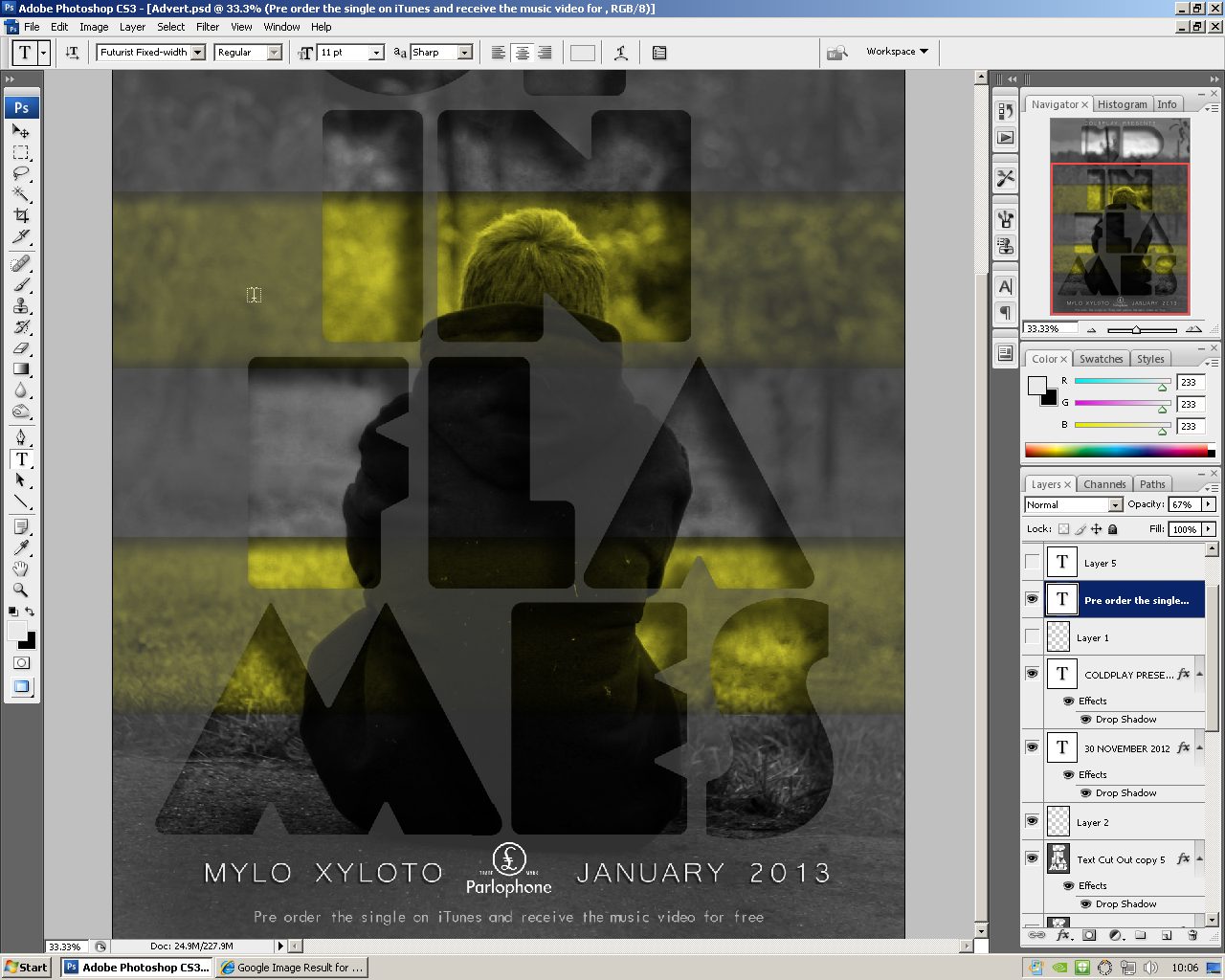1225x980 pixels.
Task: Collapse effects of COLDPLAY PRESE... layer
Action: click(1199, 675)
